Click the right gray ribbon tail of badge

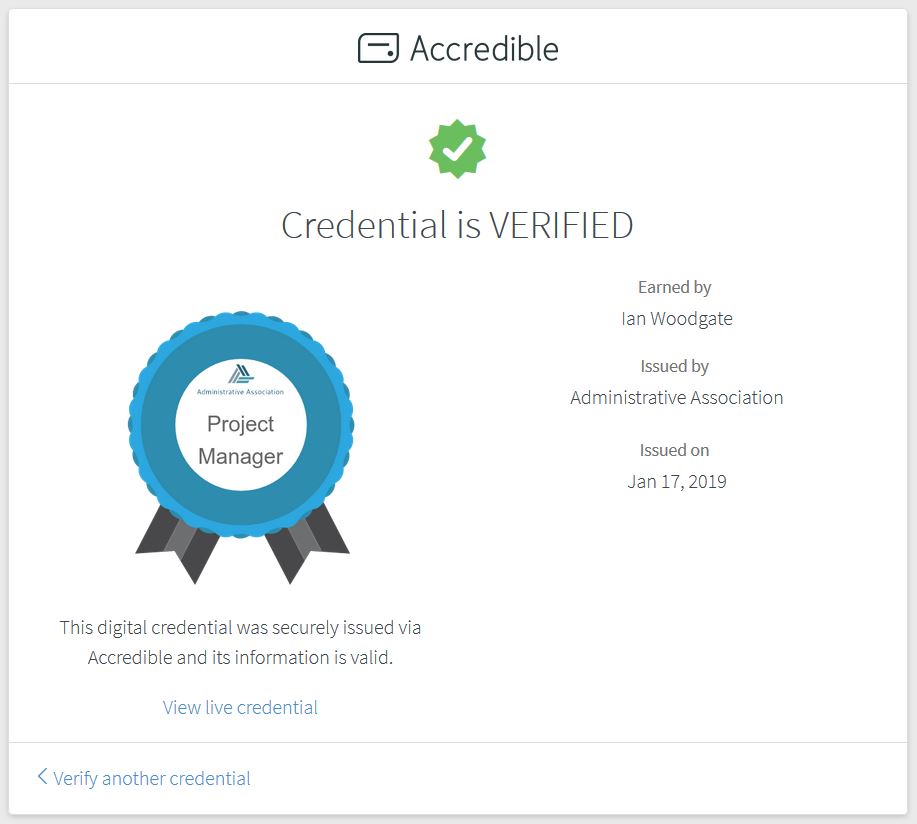point(306,544)
